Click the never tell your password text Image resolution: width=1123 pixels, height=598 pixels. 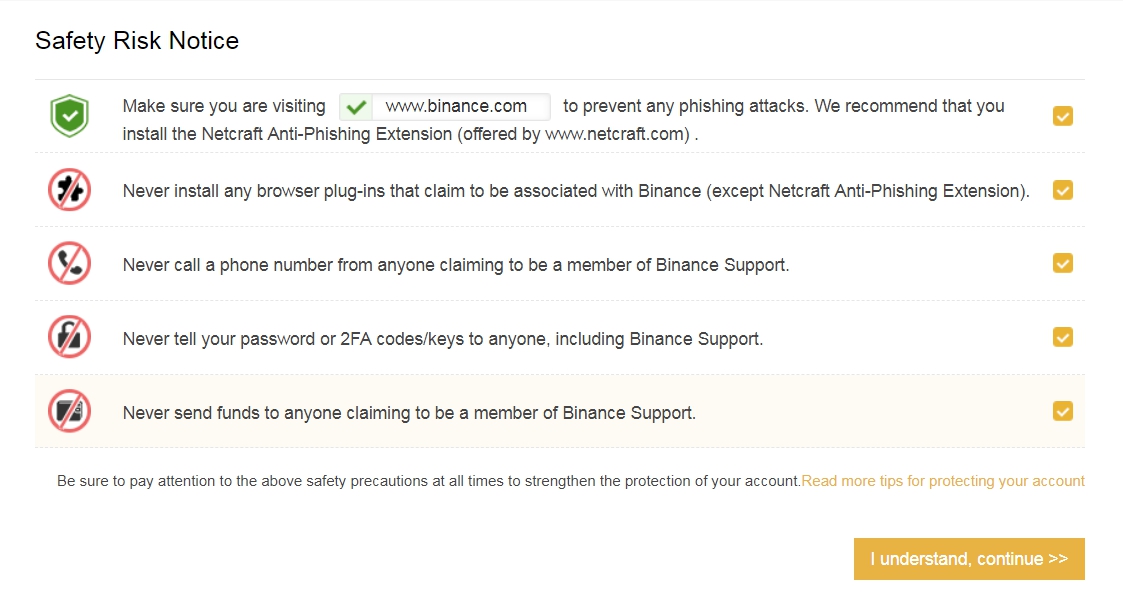[442, 339]
